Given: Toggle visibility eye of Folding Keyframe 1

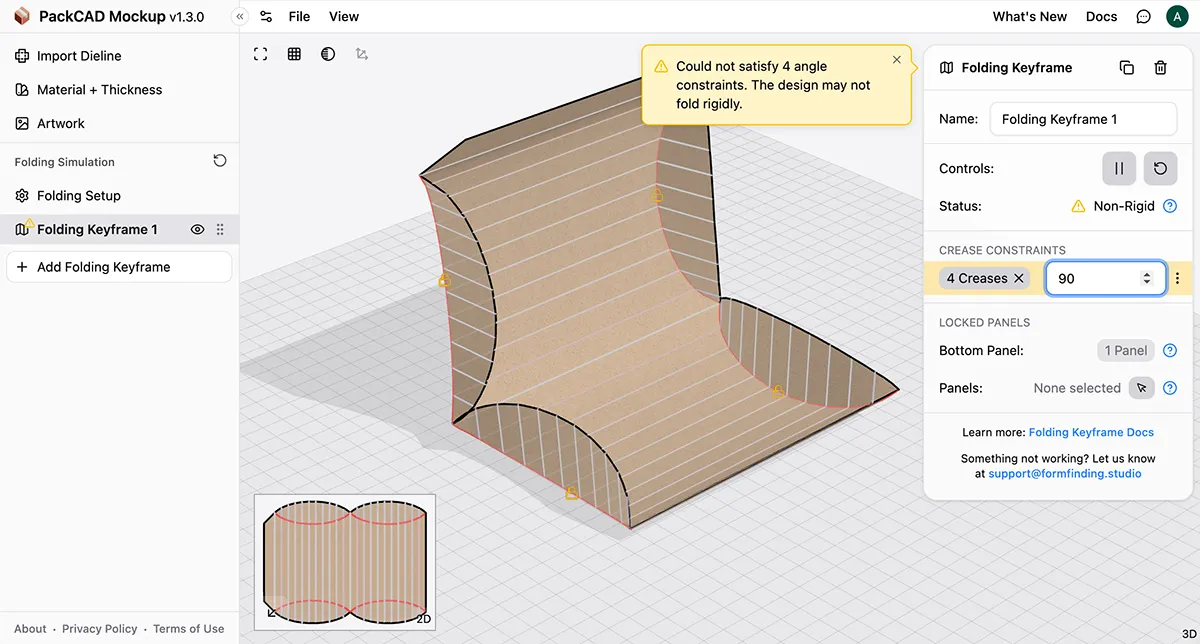Looking at the screenshot, I should (x=197, y=229).
